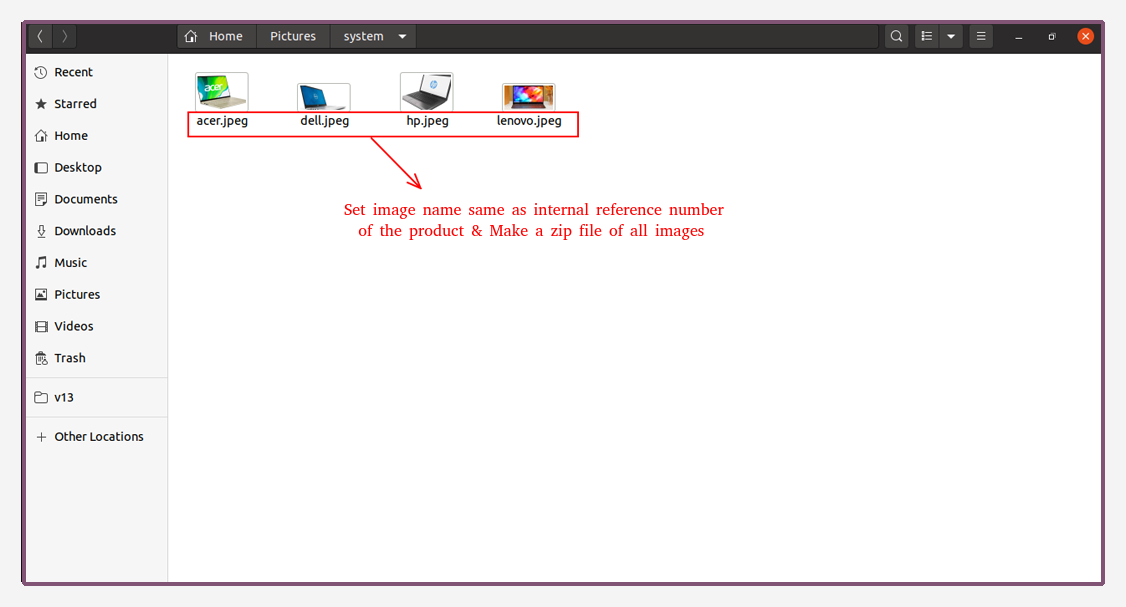Image resolution: width=1126 pixels, height=607 pixels.
Task: Go to Pictures in the path bar
Action: point(293,37)
